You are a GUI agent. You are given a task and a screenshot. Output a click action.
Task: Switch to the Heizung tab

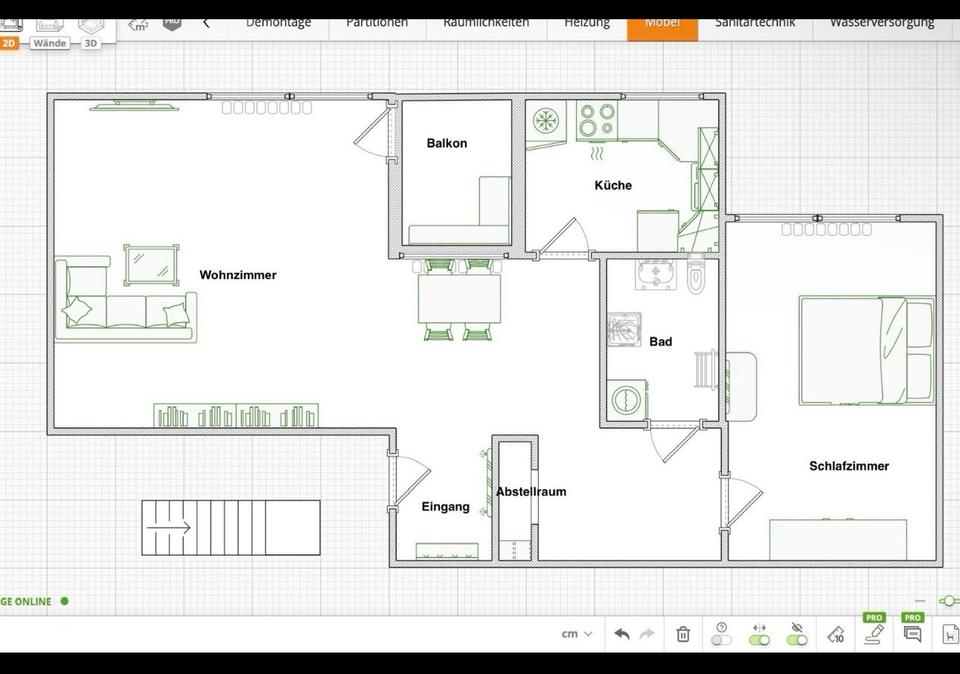(587, 23)
